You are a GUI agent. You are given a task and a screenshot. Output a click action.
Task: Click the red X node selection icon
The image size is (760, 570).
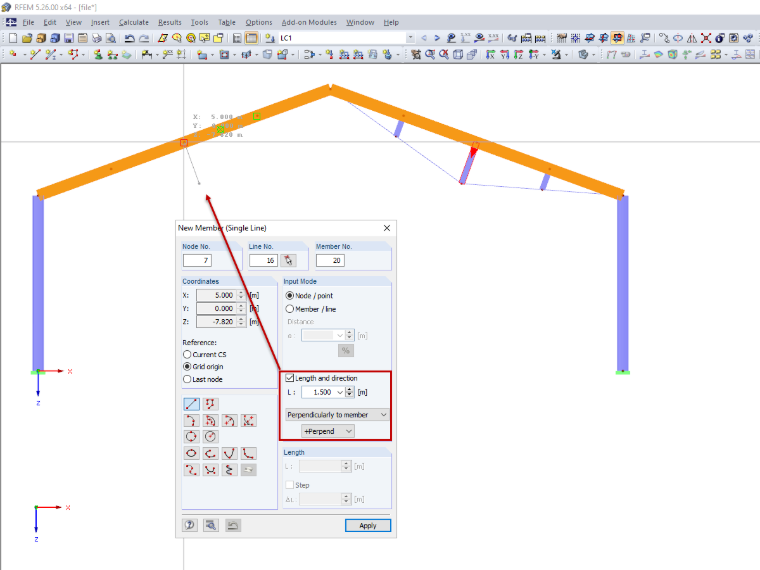[706, 38]
